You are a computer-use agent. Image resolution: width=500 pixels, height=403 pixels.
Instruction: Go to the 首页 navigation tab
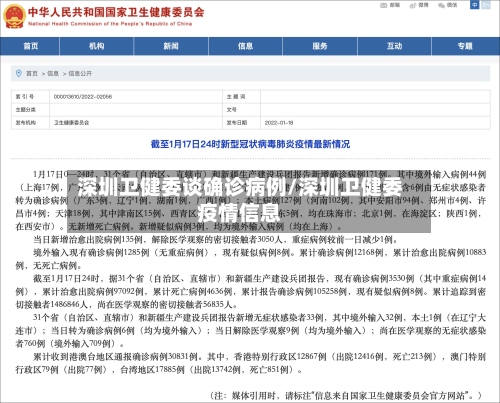click(x=30, y=46)
